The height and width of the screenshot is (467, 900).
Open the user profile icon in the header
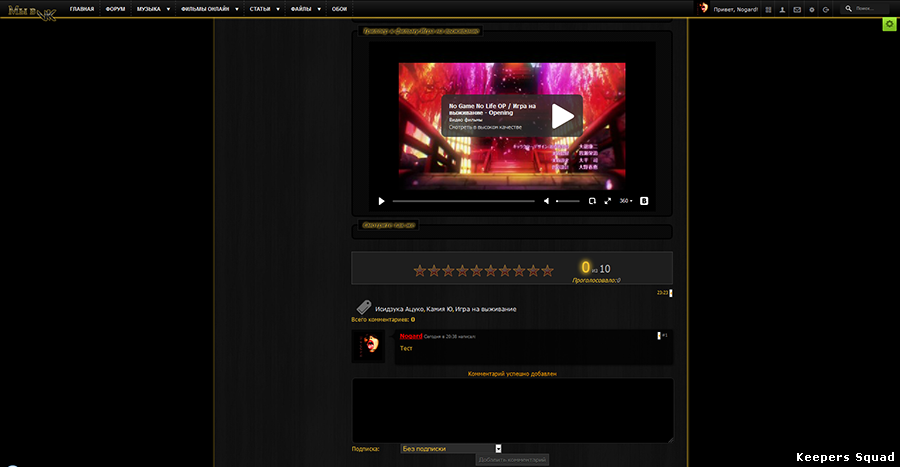782,10
